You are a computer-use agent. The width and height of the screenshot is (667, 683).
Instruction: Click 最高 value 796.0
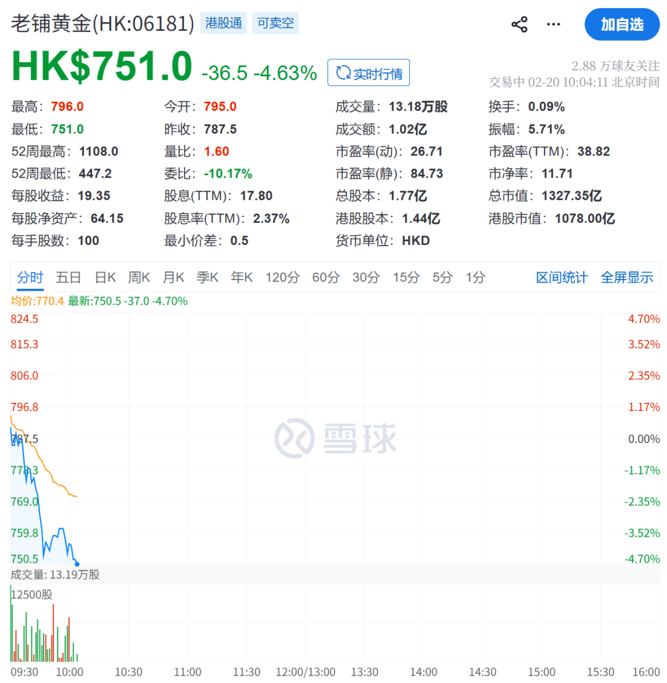point(67,107)
